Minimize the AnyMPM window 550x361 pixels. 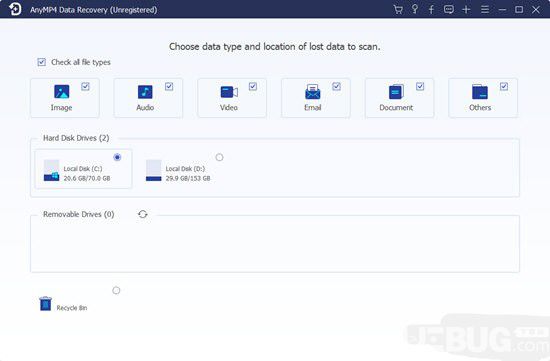(x=502, y=9)
